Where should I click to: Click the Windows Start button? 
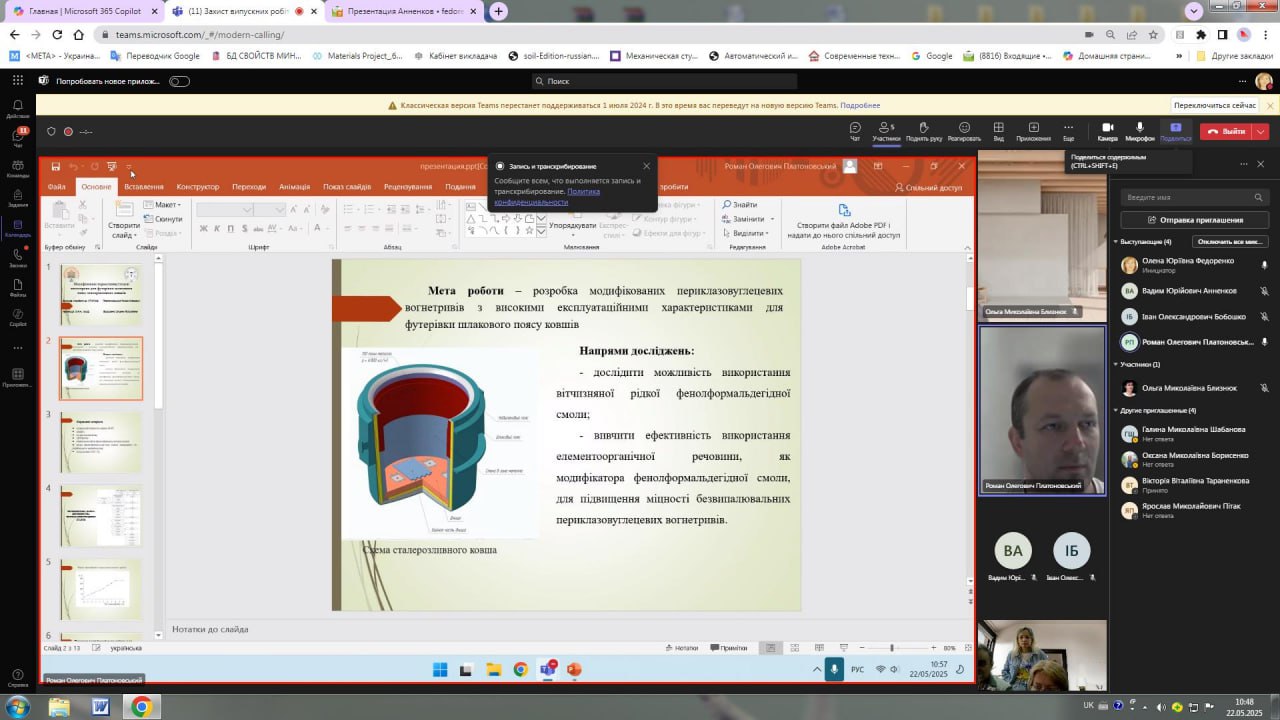[x=17, y=707]
